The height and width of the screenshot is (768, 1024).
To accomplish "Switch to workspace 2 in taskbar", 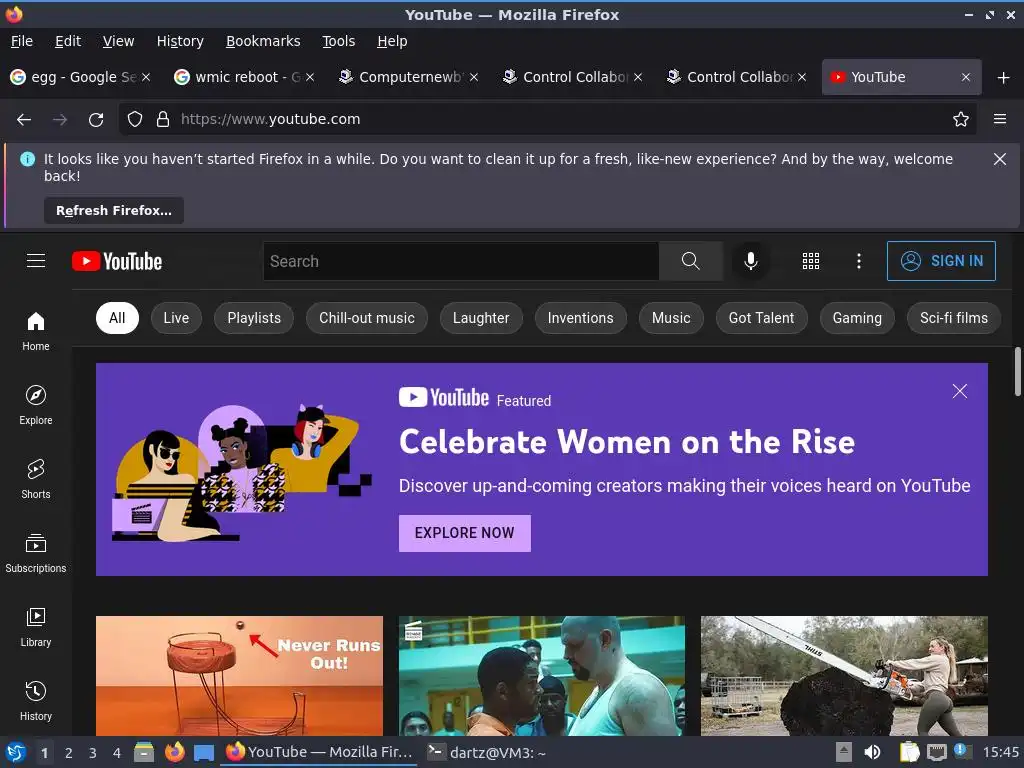I will pyautogui.click(x=69, y=753).
